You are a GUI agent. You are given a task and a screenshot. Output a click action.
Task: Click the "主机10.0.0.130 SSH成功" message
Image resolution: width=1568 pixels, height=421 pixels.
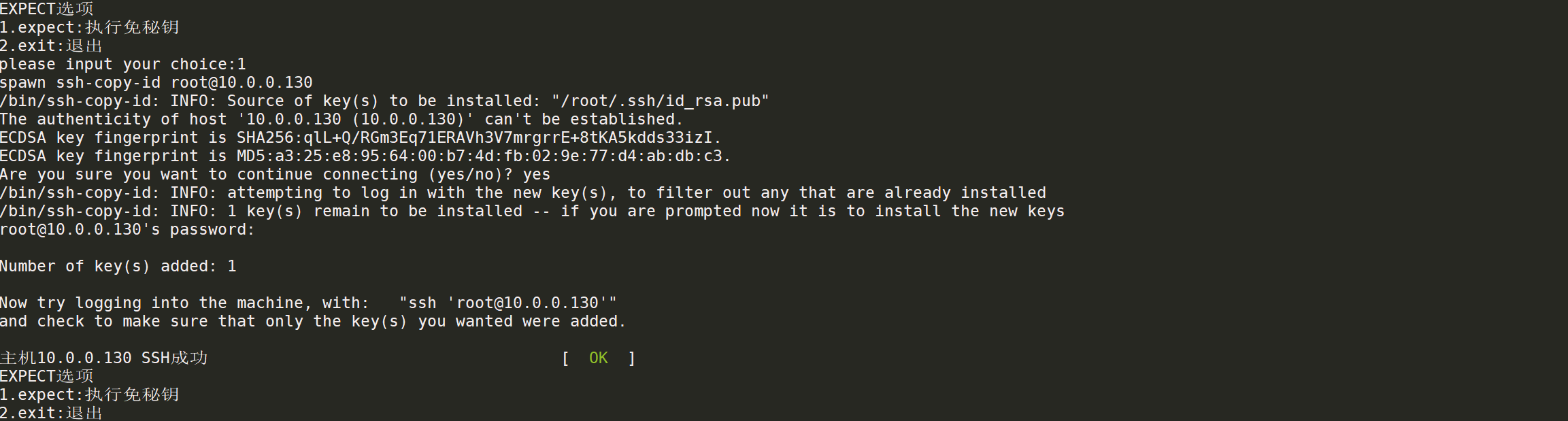(x=103, y=358)
